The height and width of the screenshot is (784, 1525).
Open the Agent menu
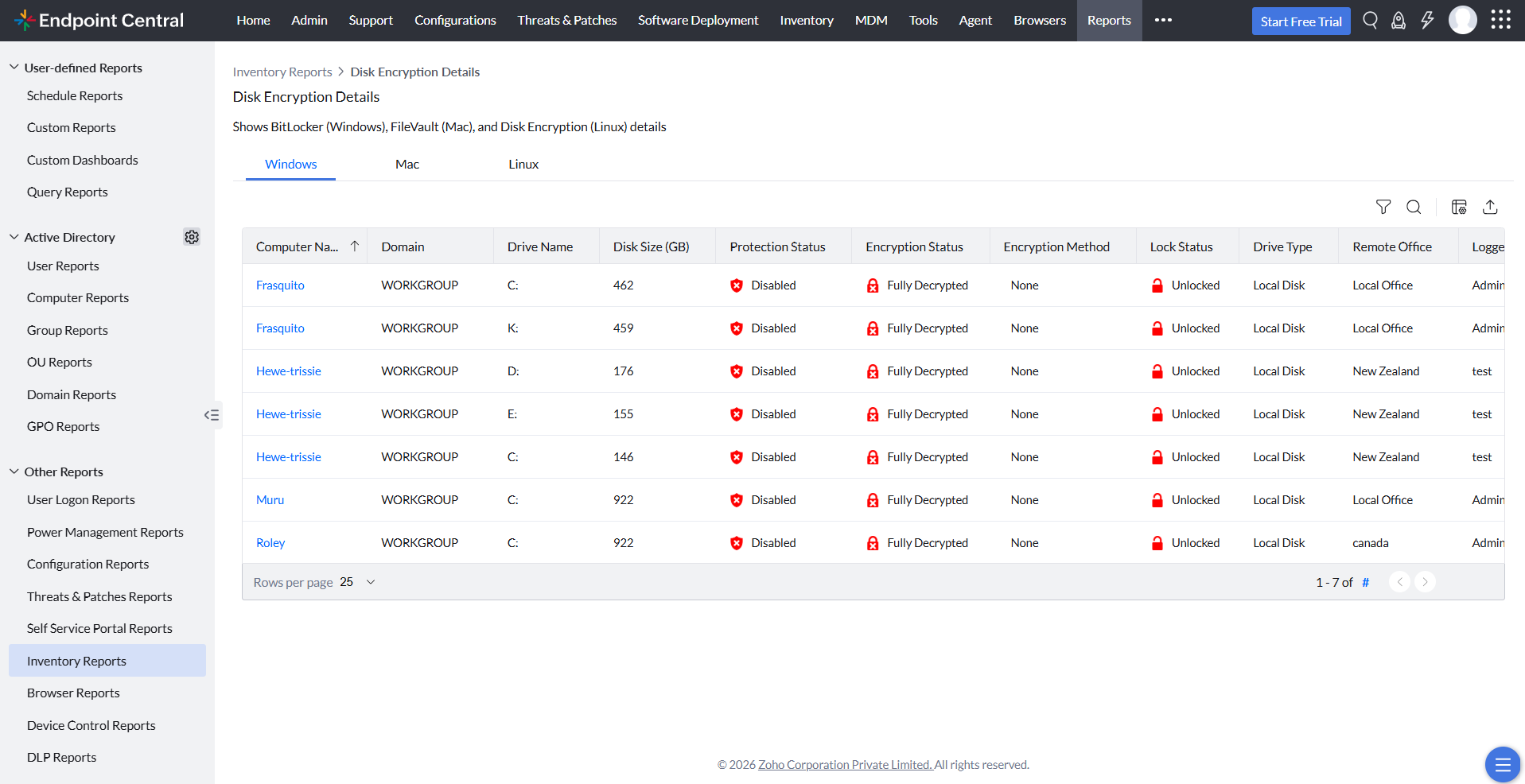tap(975, 20)
